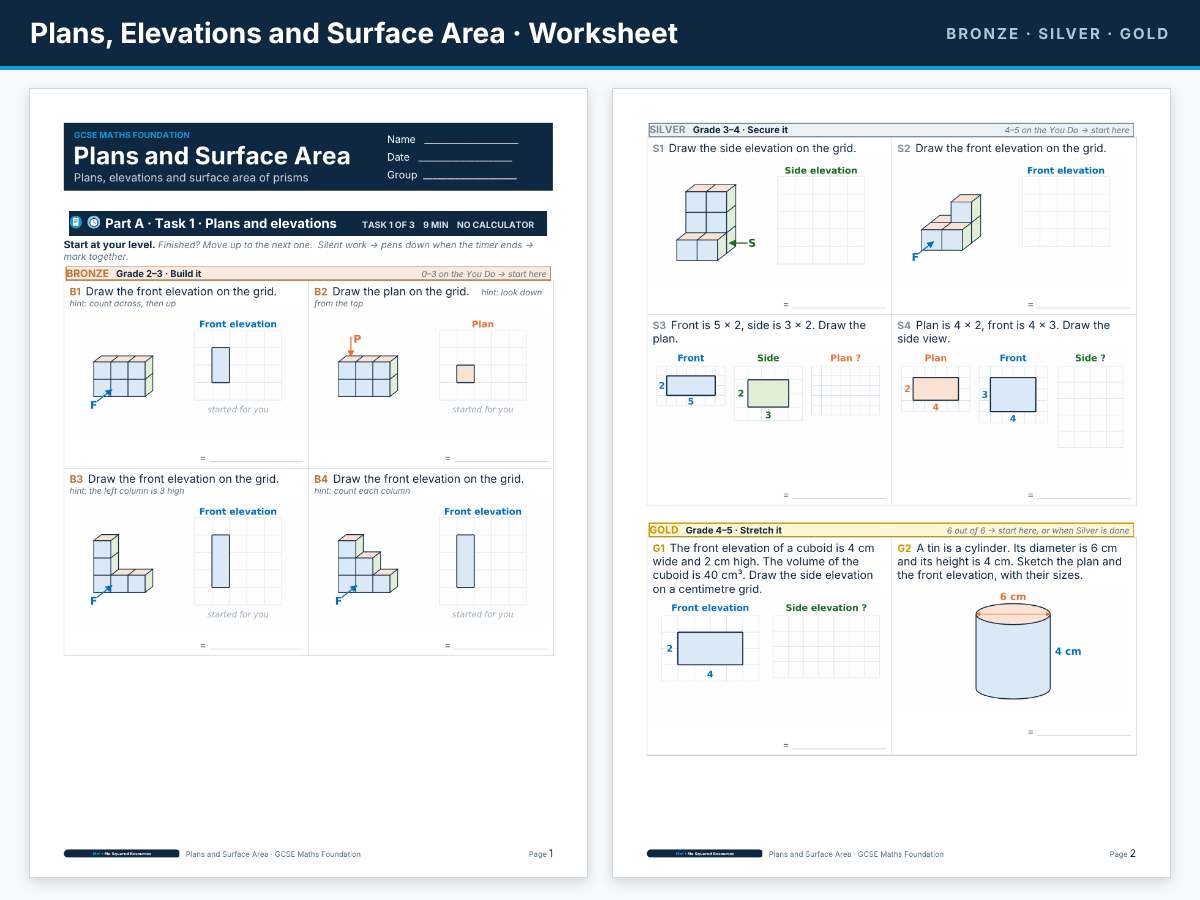Click the orange P arrow label in B2
1200x900 pixels.
(x=357, y=339)
